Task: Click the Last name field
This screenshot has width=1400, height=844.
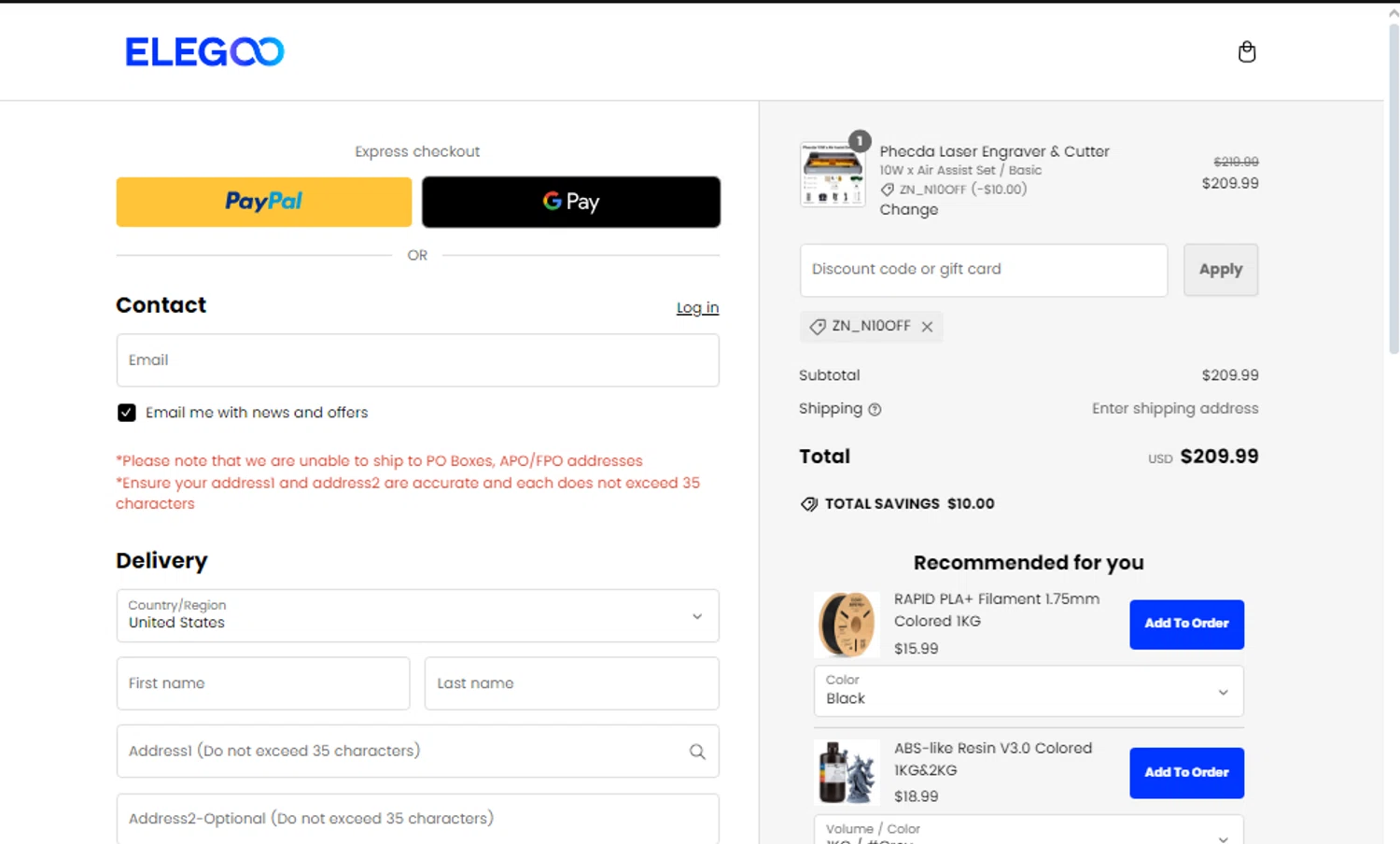Action: point(571,683)
